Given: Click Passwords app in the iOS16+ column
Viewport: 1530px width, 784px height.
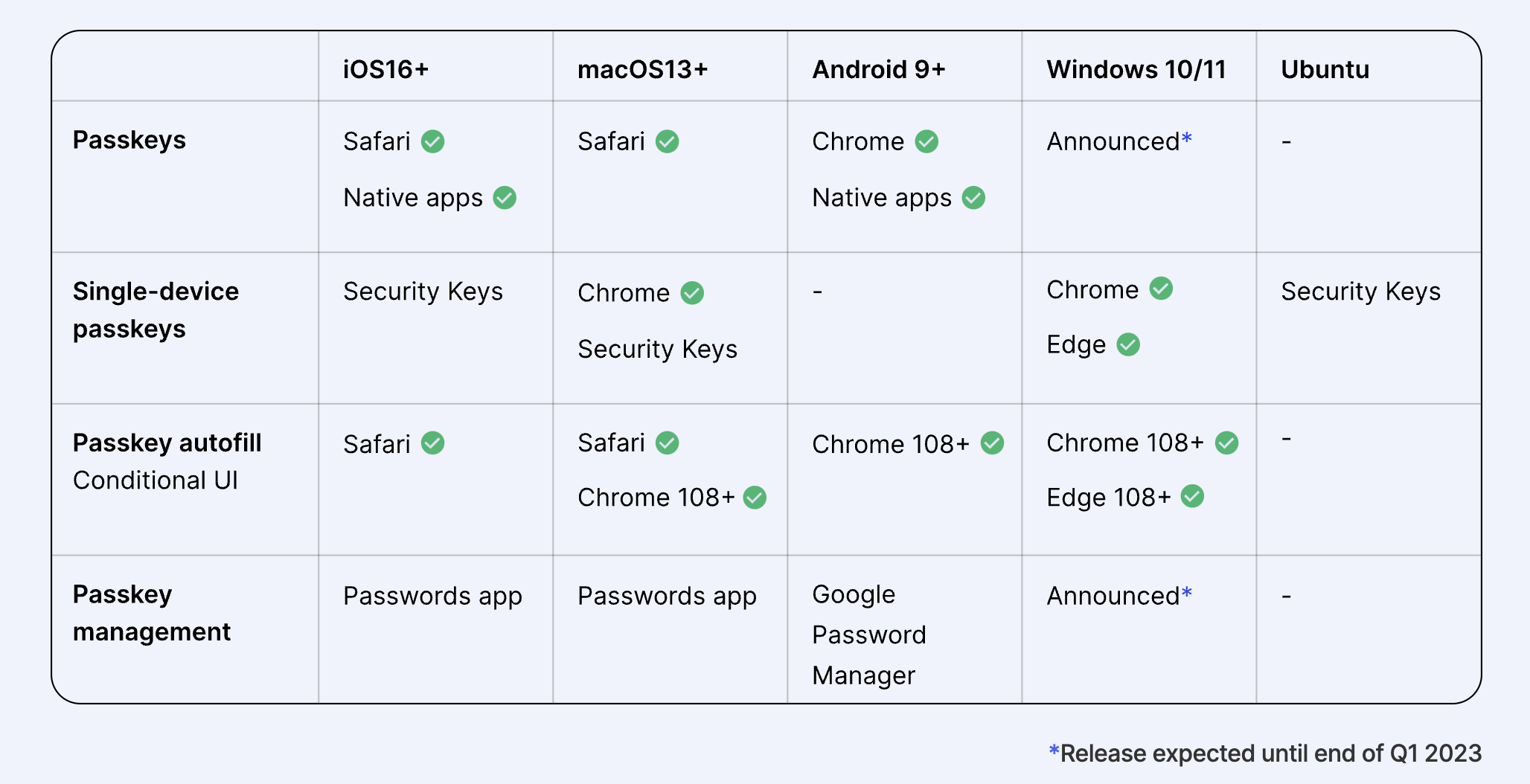Looking at the screenshot, I should [x=432, y=596].
